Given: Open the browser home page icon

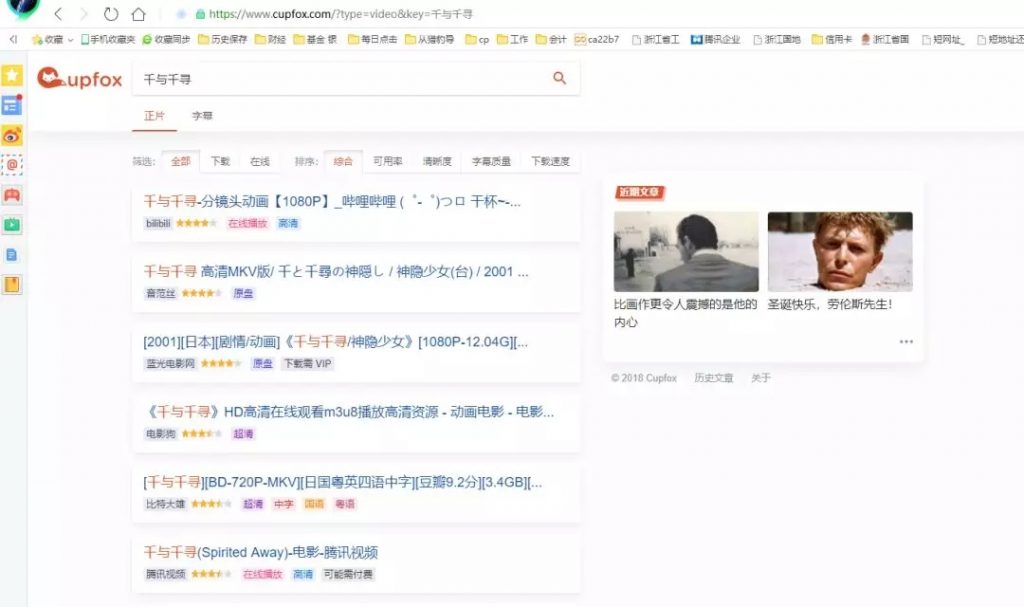Looking at the screenshot, I should (138, 14).
